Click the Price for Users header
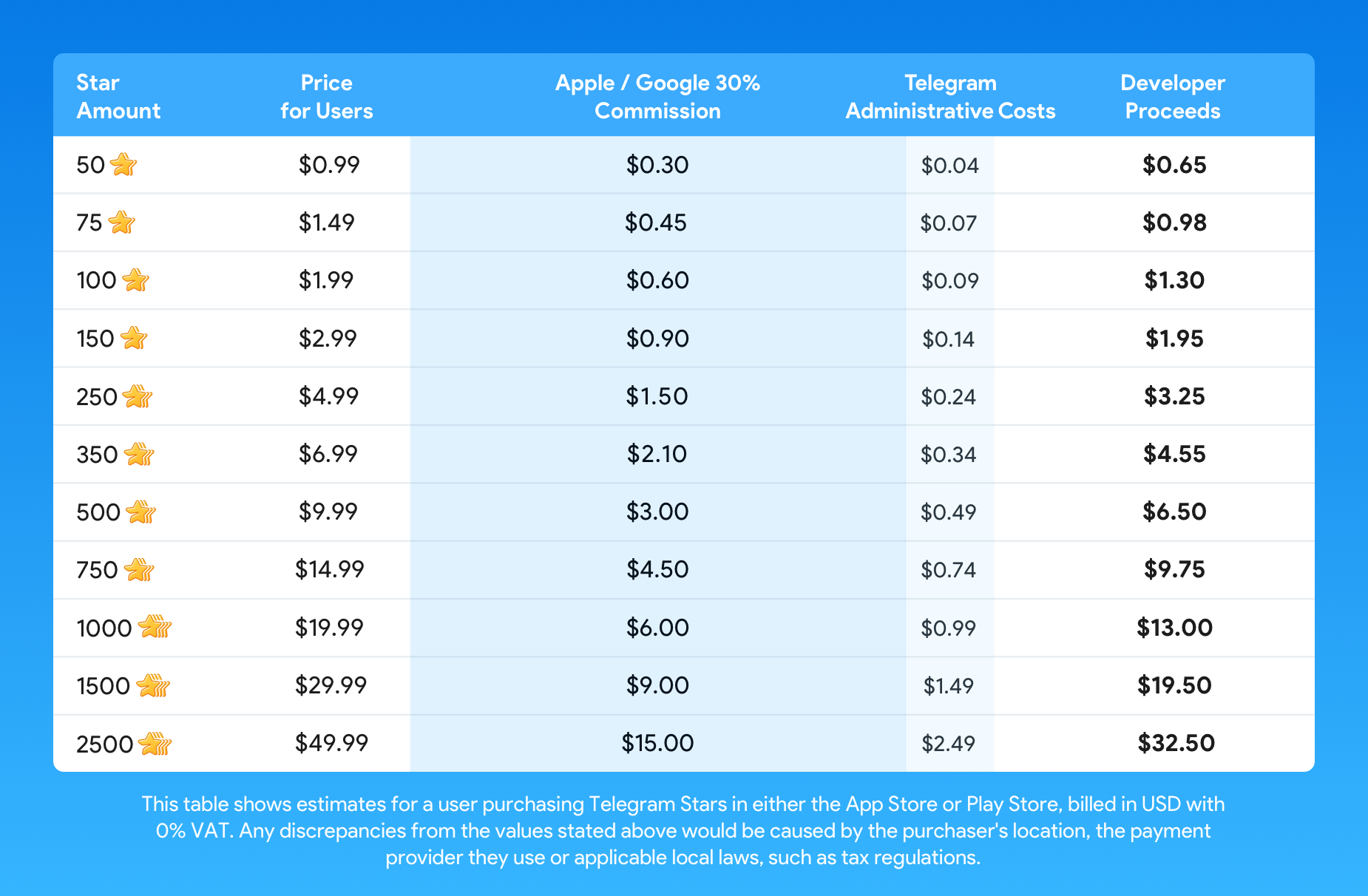 [326, 96]
